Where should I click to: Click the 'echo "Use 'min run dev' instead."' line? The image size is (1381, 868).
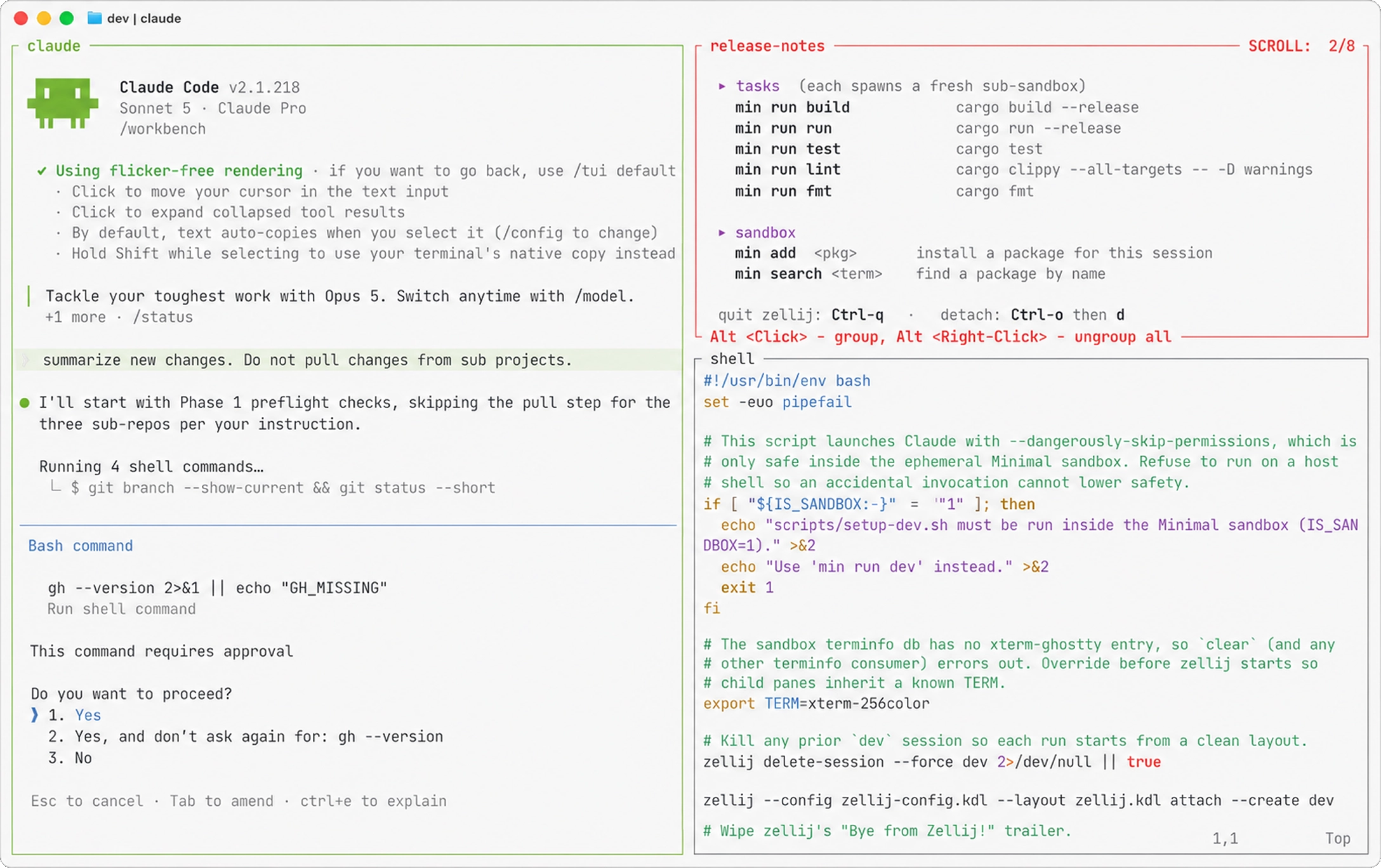[x=885, y=567]
